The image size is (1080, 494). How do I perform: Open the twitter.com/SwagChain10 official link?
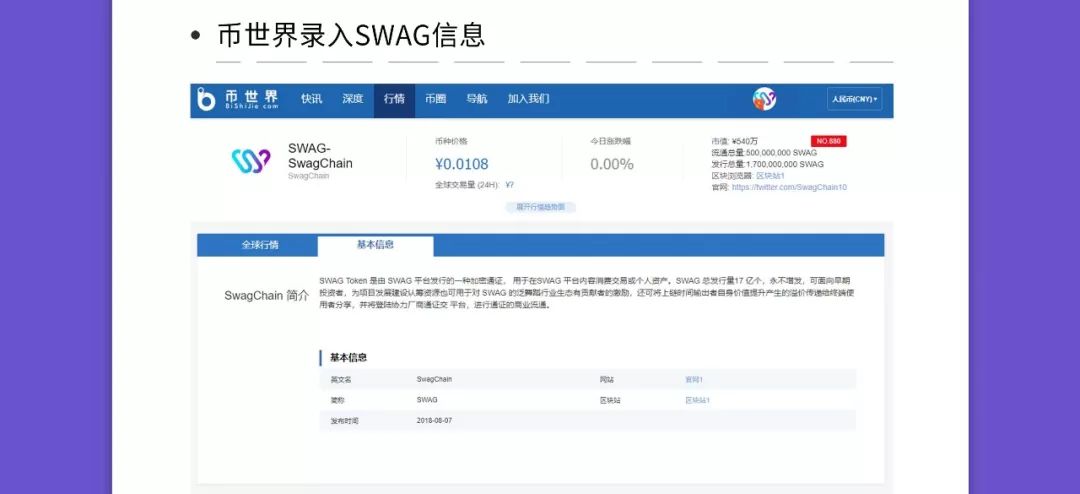click(x=789, y=187)
